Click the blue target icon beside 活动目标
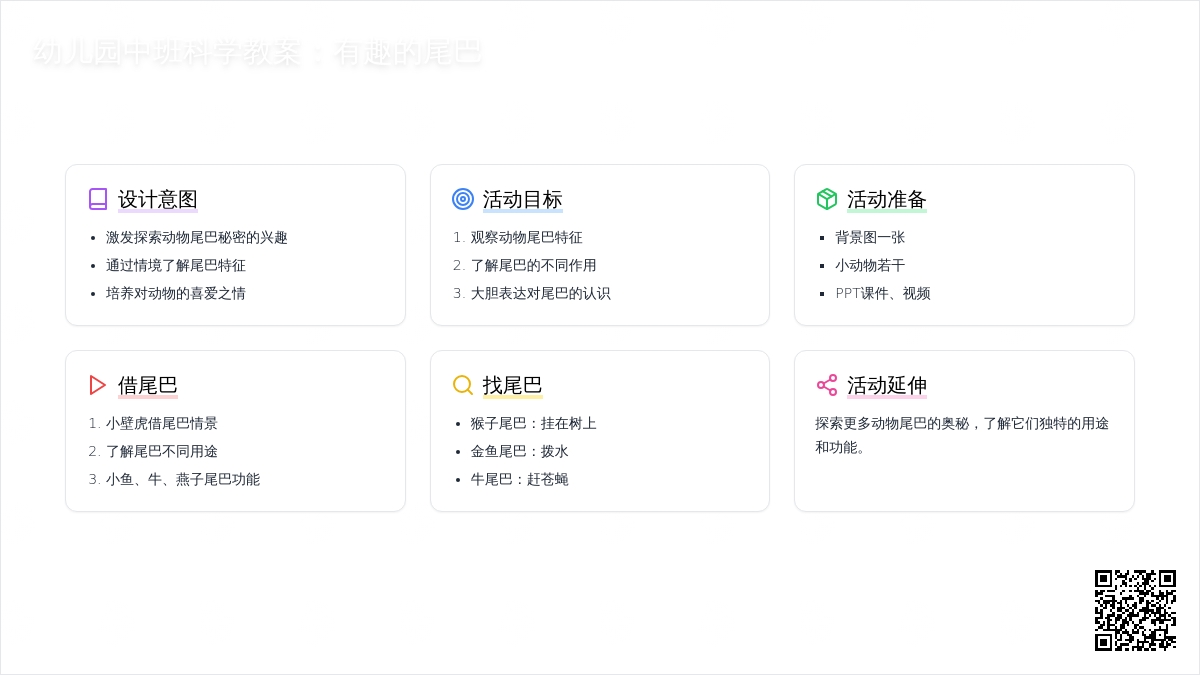Screen dimensions: 1200x675 [463, 199]
